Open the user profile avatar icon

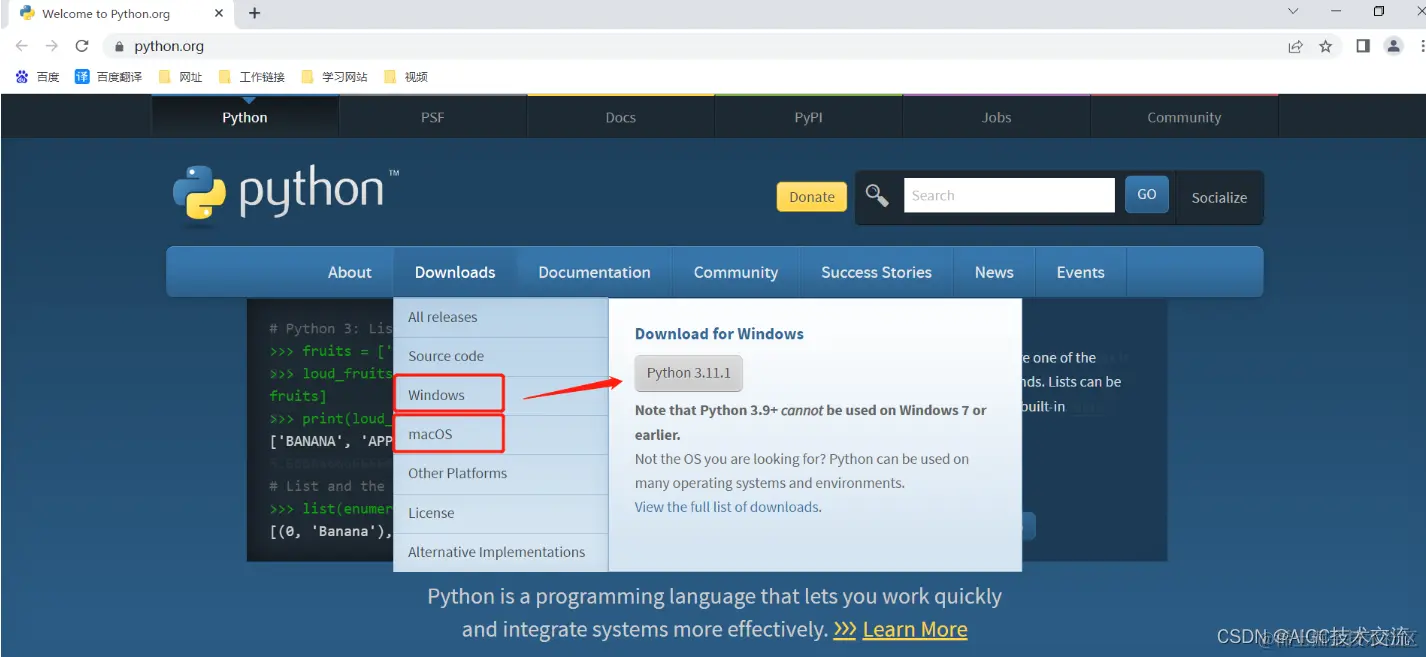coord(1393,46)
